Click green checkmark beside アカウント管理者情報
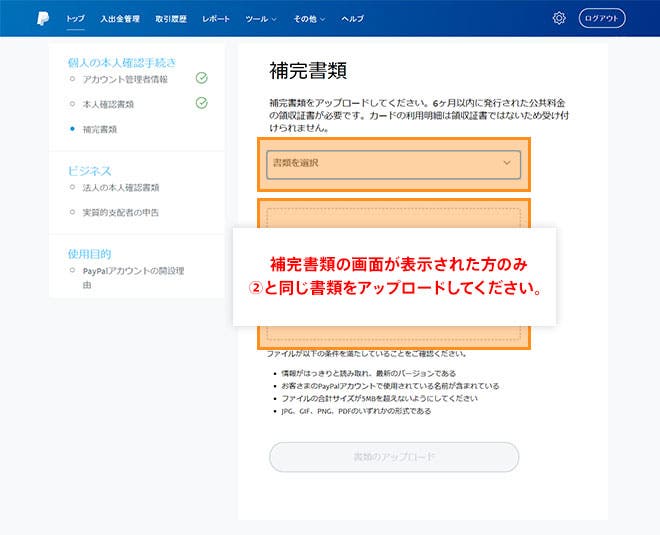This screenshot has width=660, height=535. [x=201, y=78]
